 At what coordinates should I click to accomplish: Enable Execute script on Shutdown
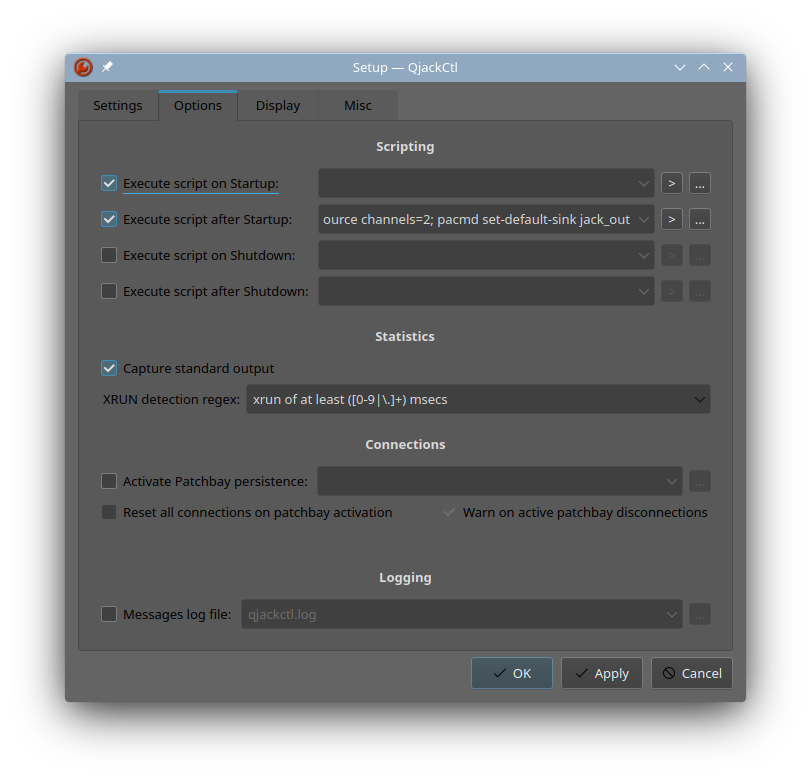pos(109,255)
